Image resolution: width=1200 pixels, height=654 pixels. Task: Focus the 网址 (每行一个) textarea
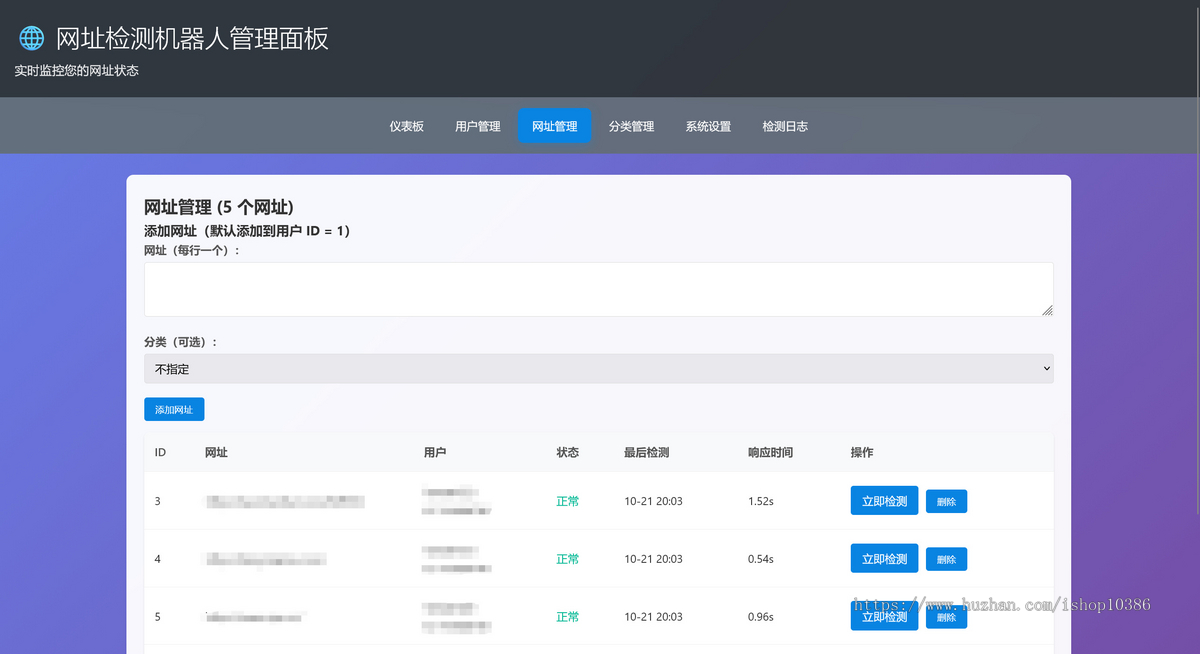click(599, 290)
